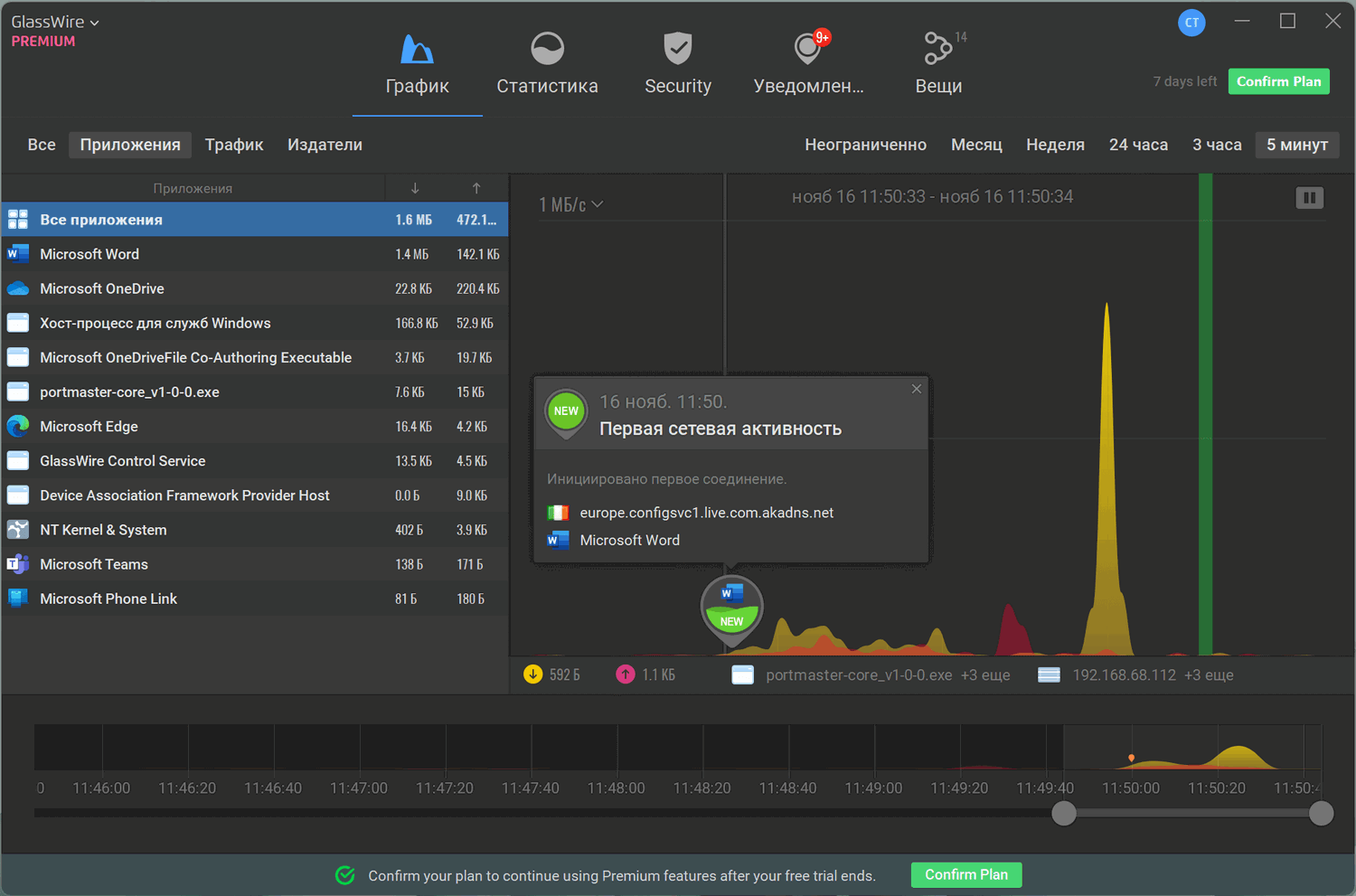Switch to the Все filter tab
This screenshot has width=1356, height=896.
point(42,145)
